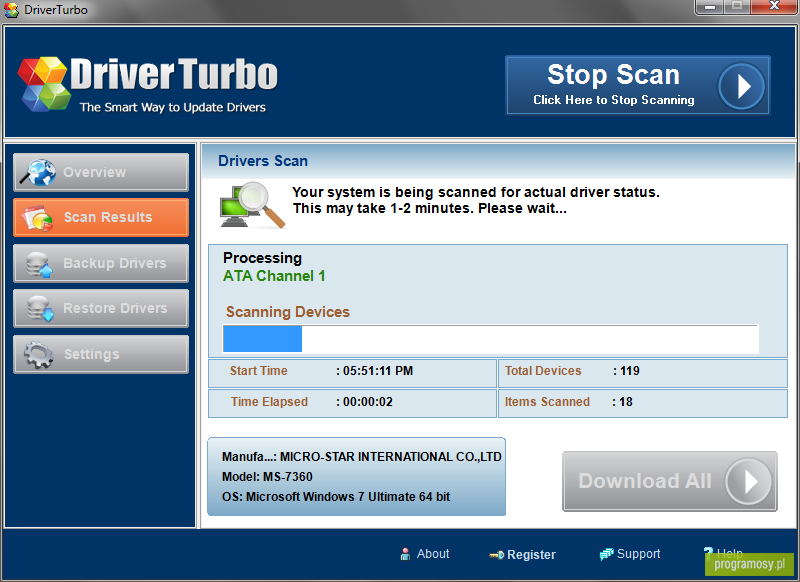Click the 'ATA Channel 1' processing text
The height and width of the screenshot is (582, 800).
[x=274, y=276]
